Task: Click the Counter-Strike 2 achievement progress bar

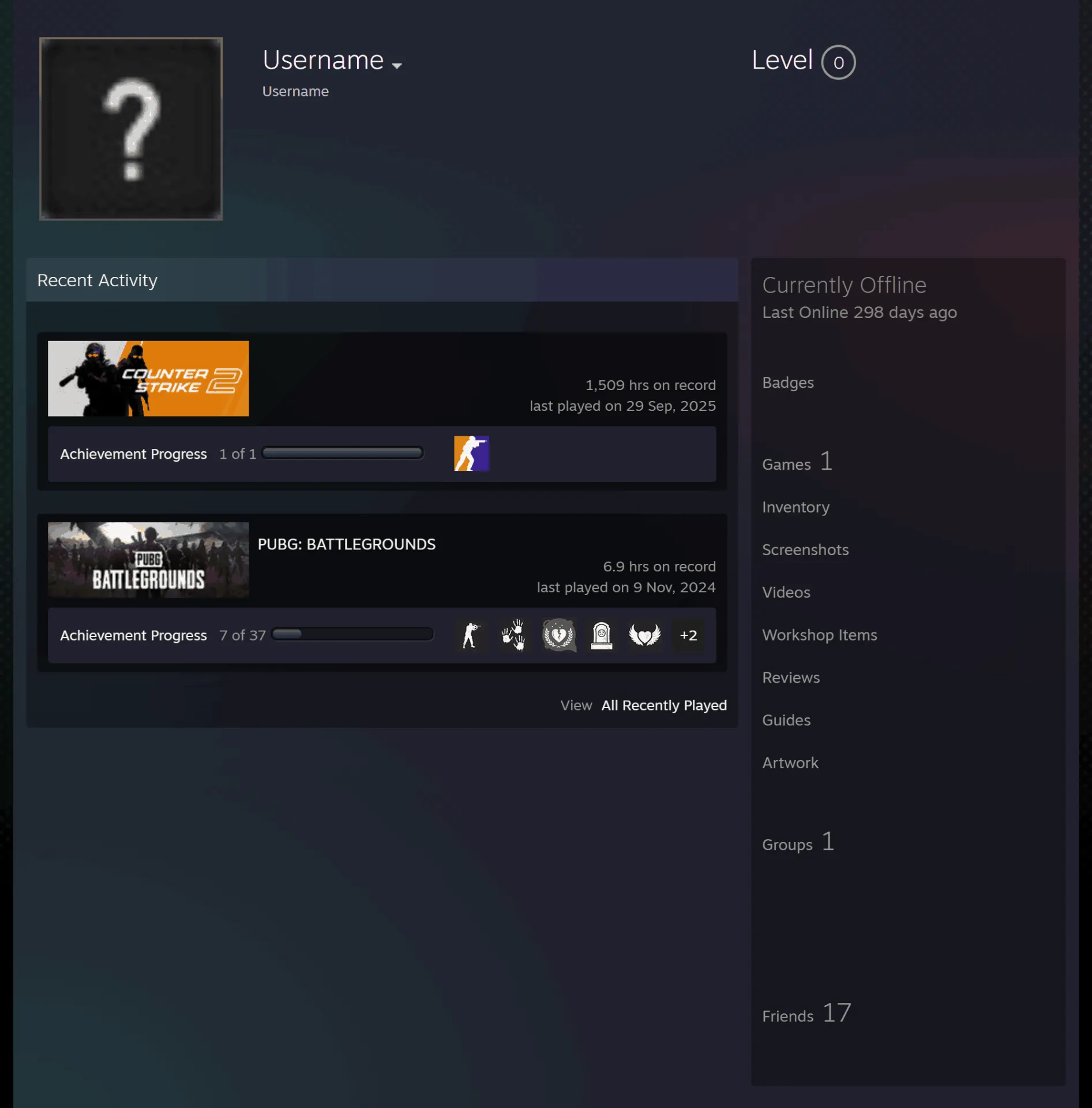Action: pos(342,454)
